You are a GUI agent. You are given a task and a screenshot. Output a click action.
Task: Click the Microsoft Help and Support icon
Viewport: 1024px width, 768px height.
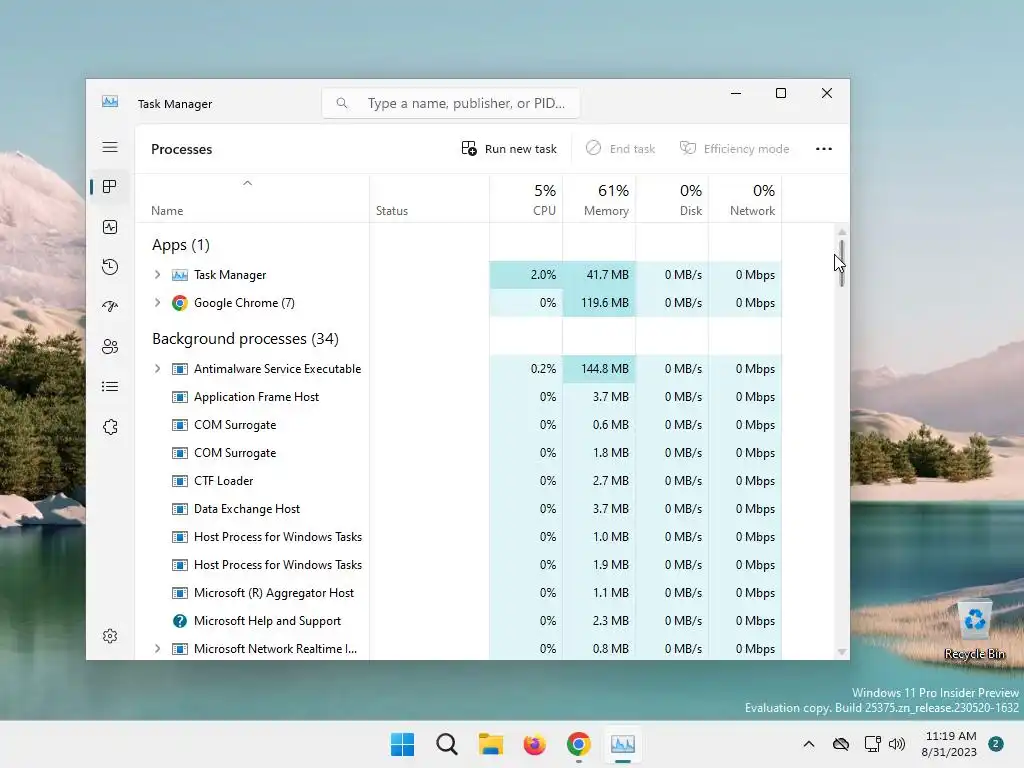pyautogui.click(x=180, y=621)
